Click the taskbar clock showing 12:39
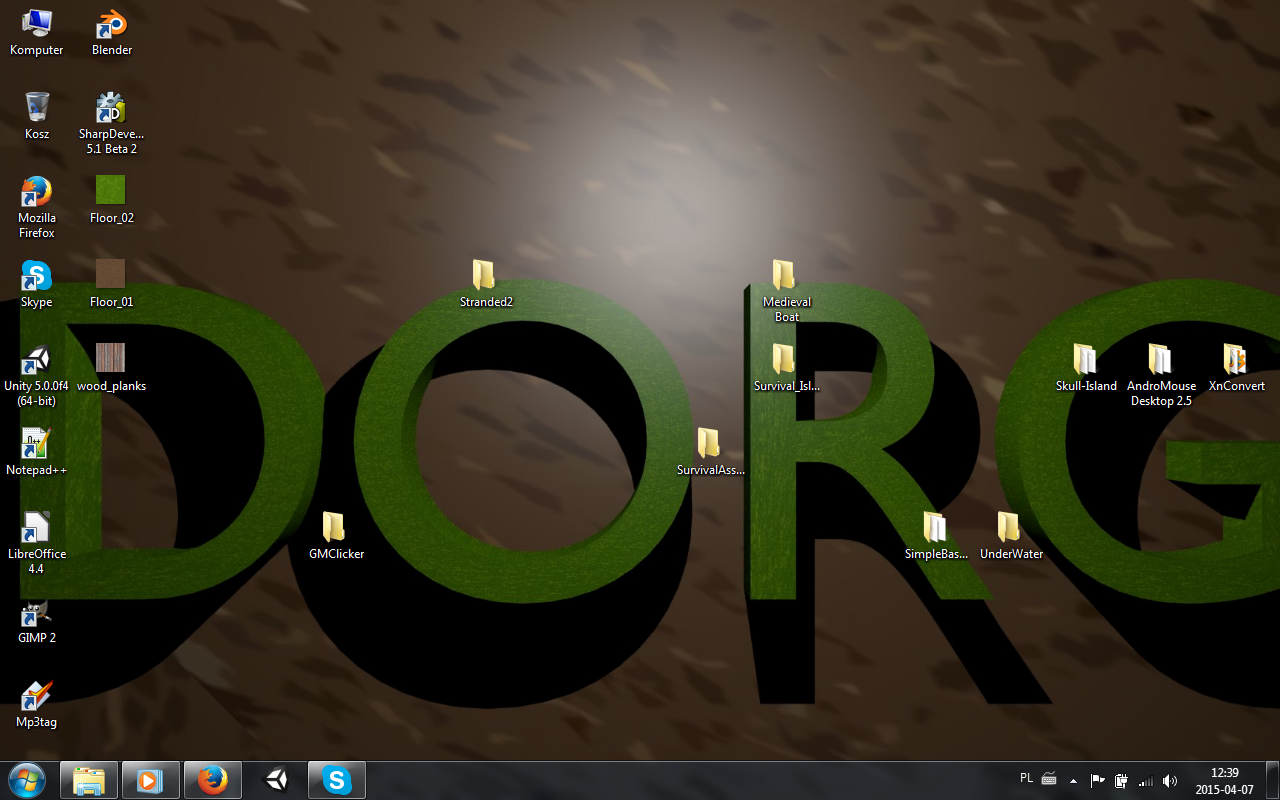 (1224, 780)
